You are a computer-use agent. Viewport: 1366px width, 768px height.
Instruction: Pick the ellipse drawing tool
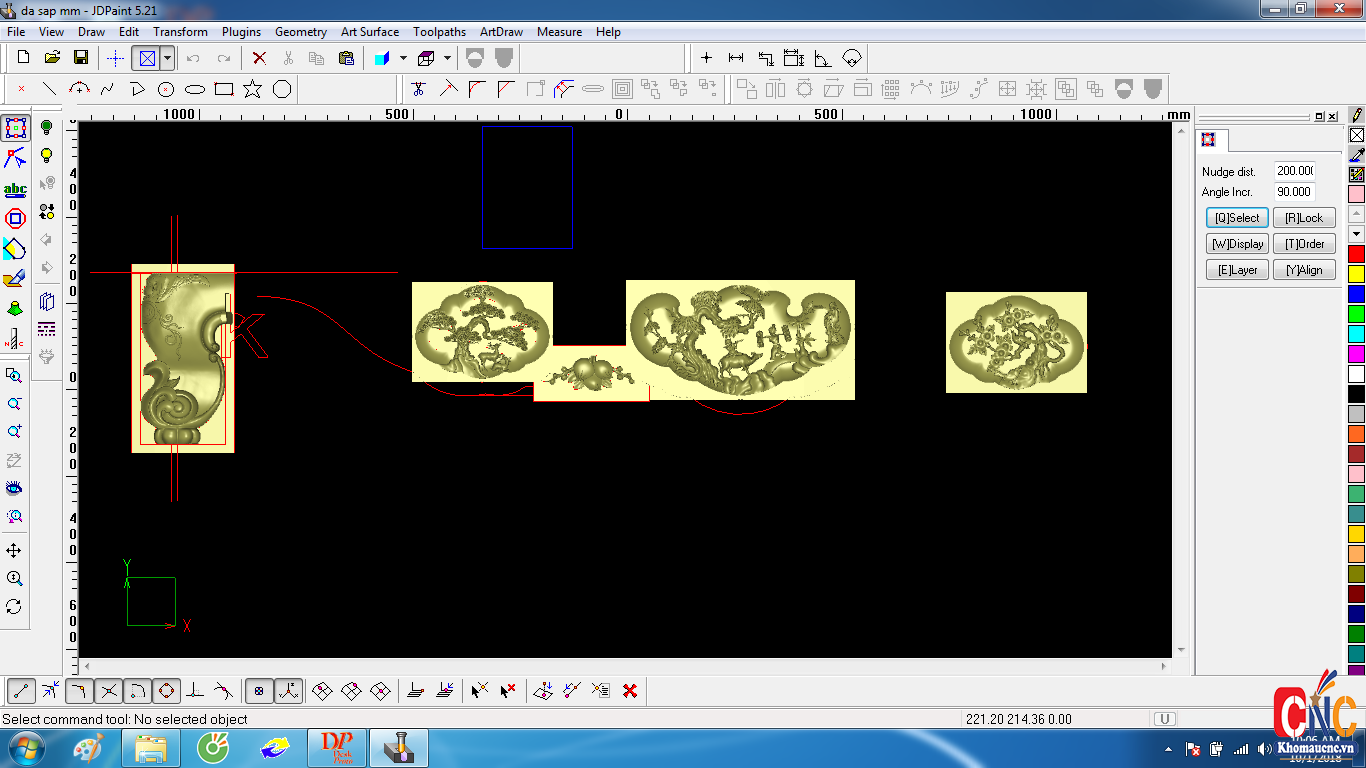tap(195, 89)
